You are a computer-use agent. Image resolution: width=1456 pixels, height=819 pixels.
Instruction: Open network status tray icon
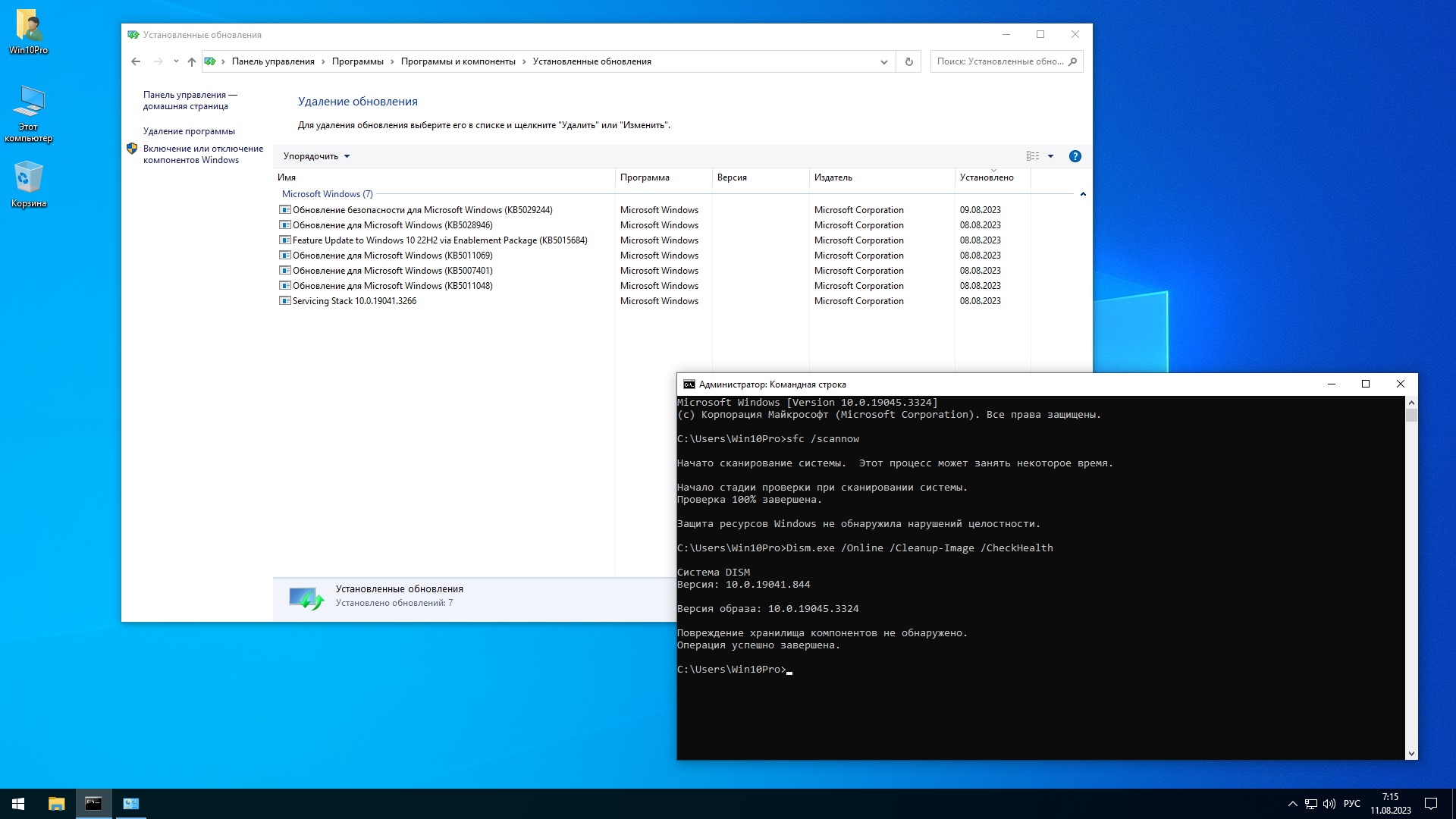click(1311, 804)
